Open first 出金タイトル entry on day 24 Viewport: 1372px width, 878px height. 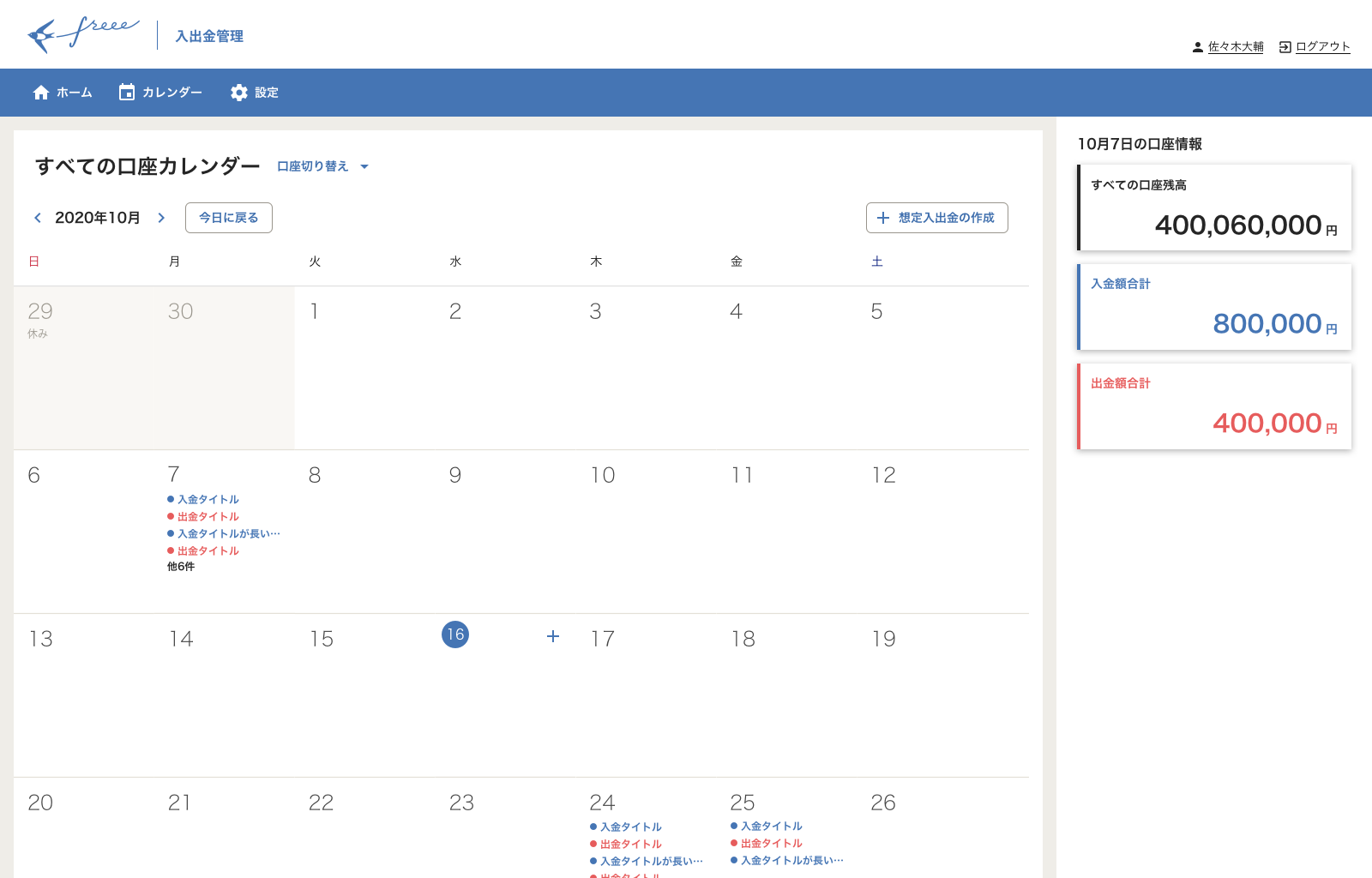click(630, 845)
